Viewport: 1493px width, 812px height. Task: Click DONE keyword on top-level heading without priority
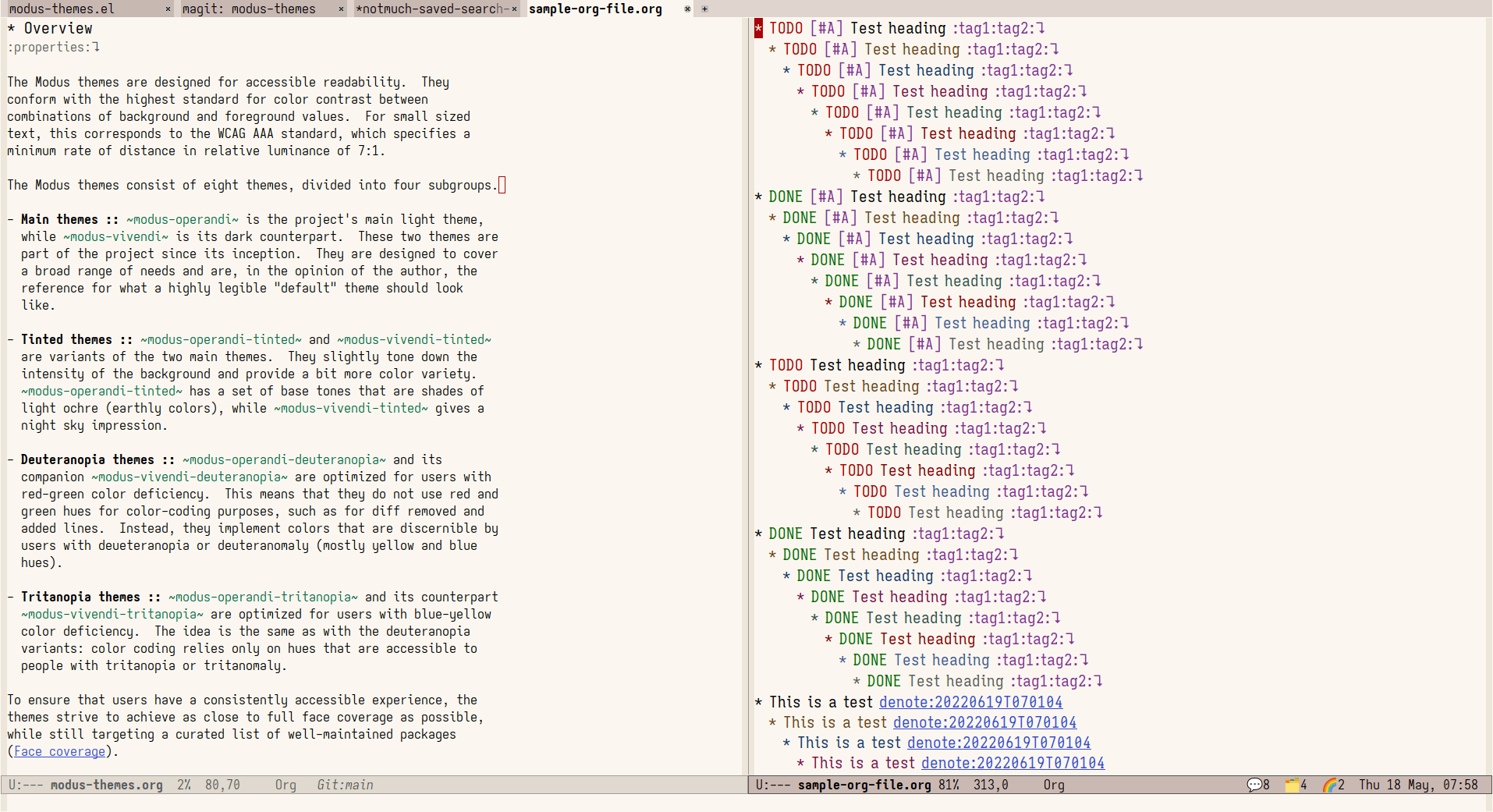coord(786,534)
